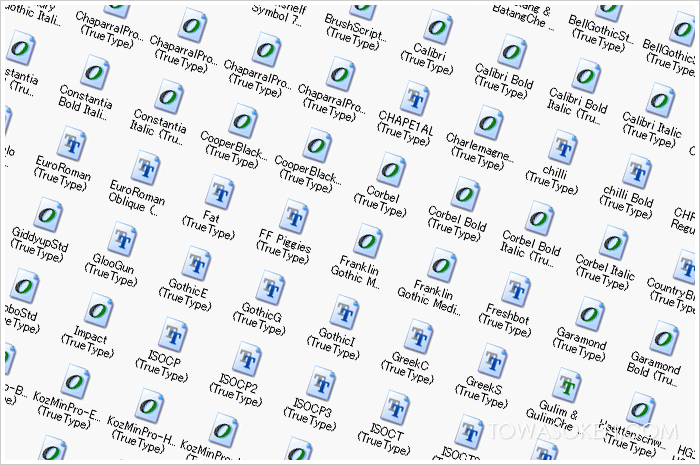Screen dimensions: 700x465
Task: Select the Fat (TrueType) font icon
Action: click(x=219, y=192)
